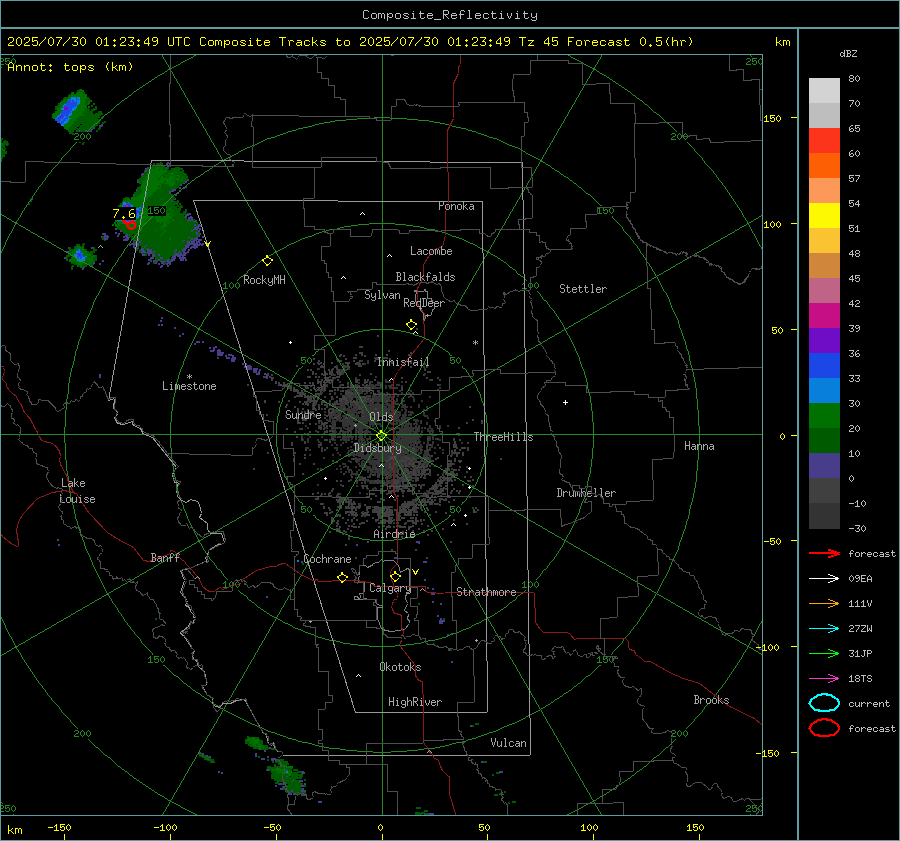Click the Airdrie city label

tap(394, 534)
